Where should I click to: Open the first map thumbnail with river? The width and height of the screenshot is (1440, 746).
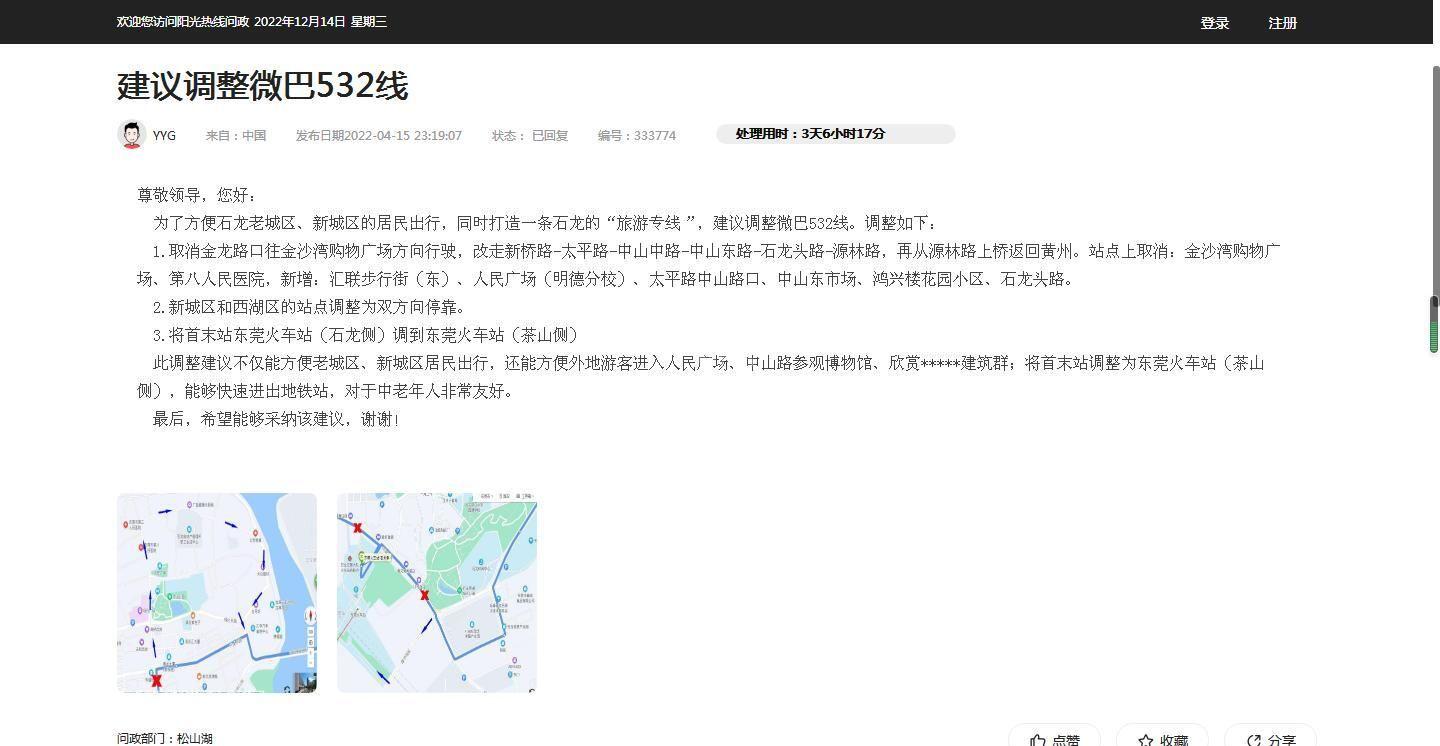click(x=217, y=592)
